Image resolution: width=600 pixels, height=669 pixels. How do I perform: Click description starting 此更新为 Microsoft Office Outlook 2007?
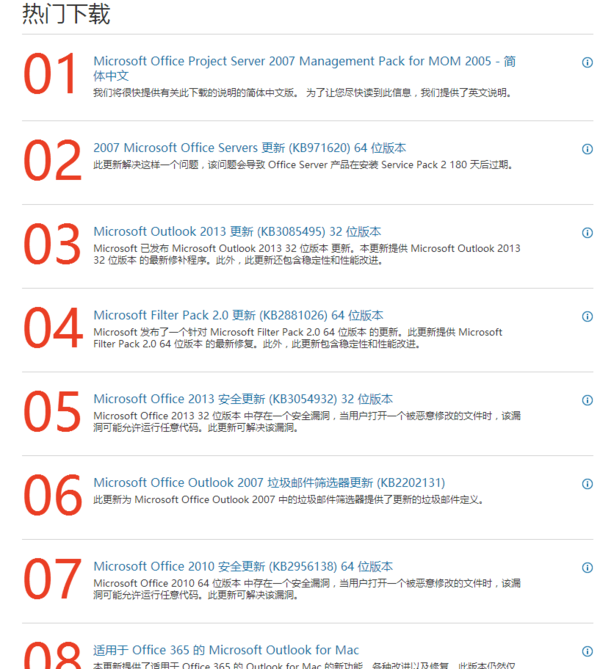coord(288,500)
